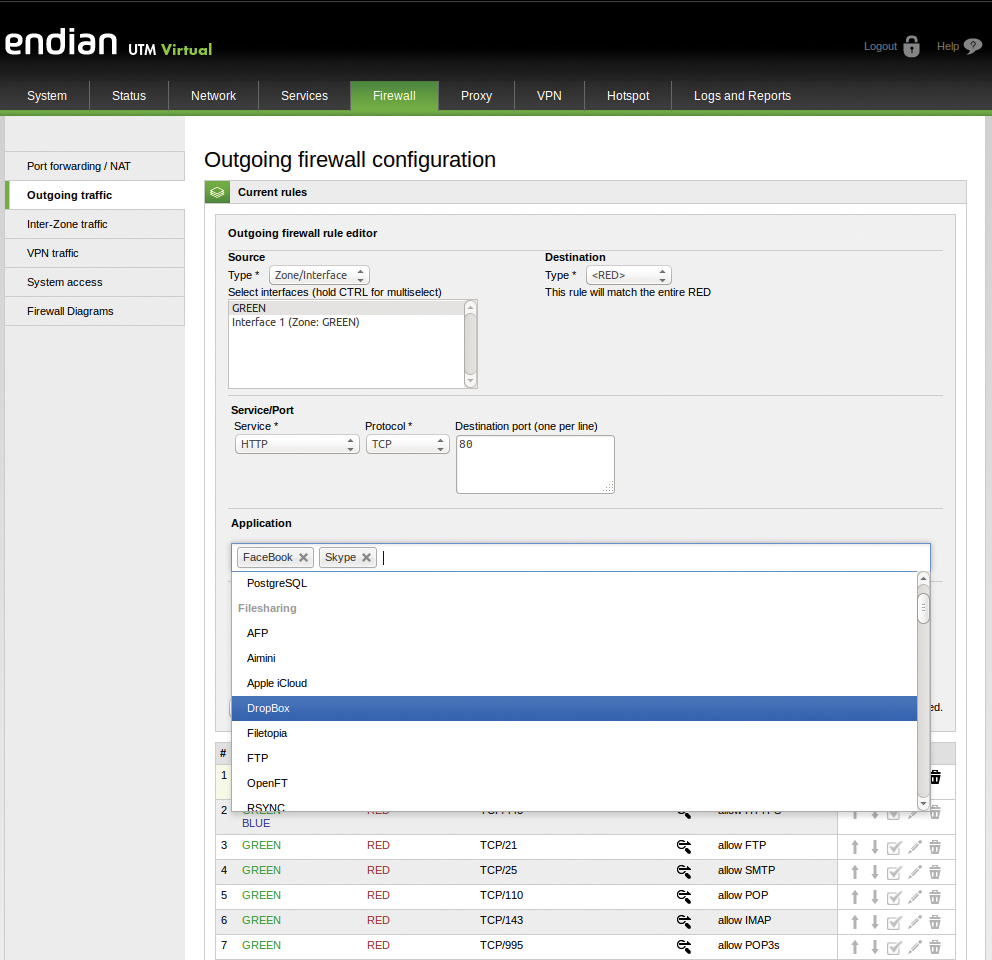Move the allow SMTP rule up
Screen dimensions: 992x960
tap(855, 872)
